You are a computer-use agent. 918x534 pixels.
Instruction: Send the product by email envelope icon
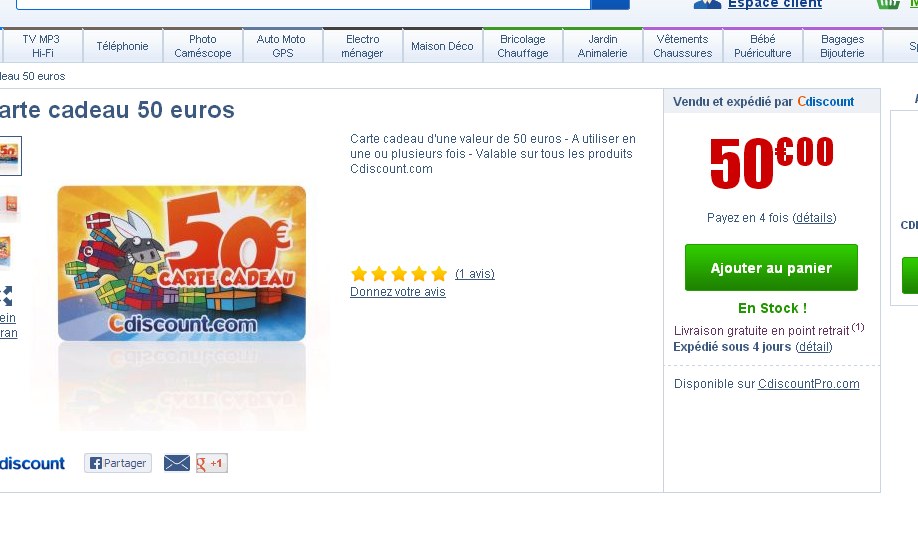177,463
